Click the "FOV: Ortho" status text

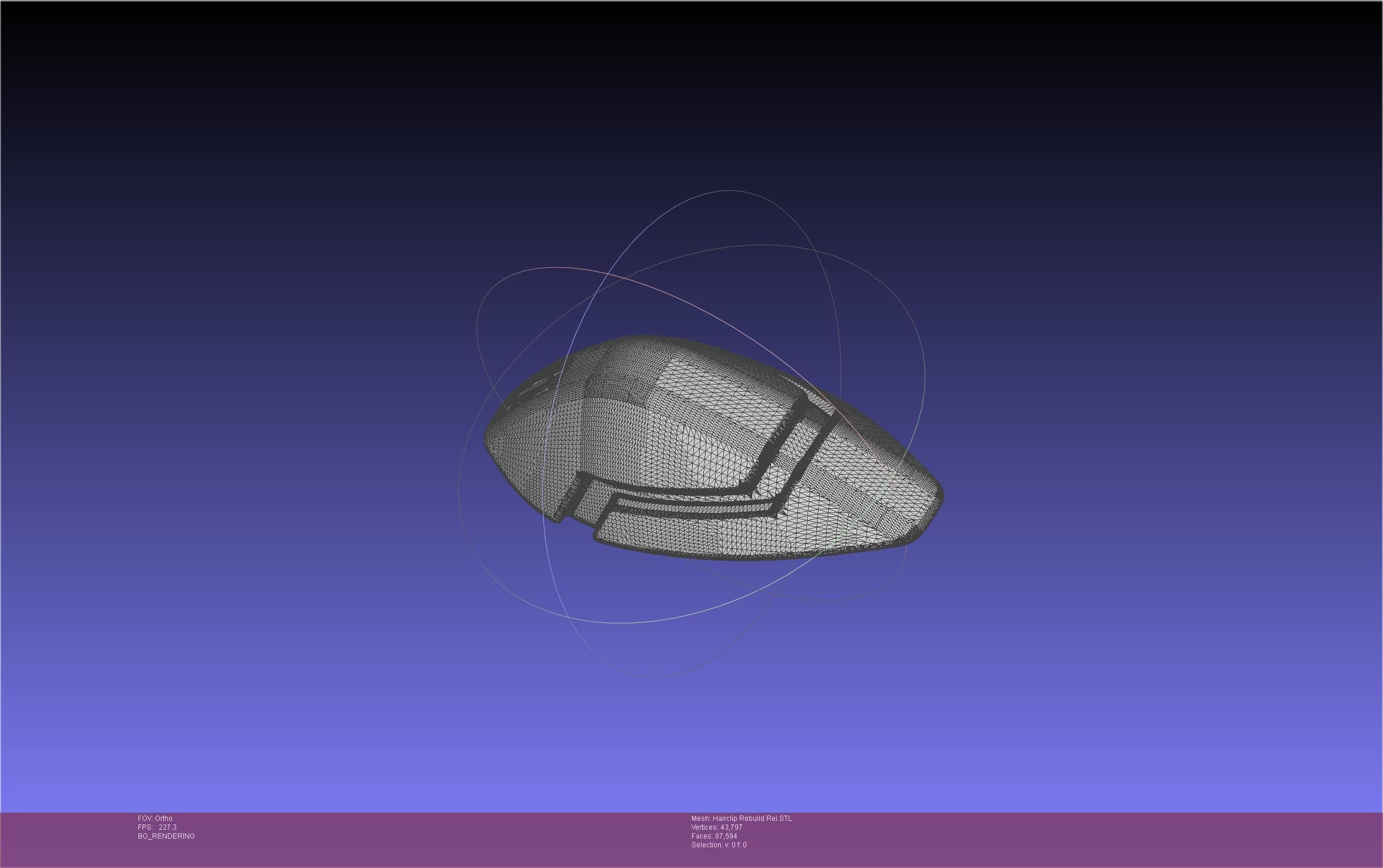click(x=155, y=819)
